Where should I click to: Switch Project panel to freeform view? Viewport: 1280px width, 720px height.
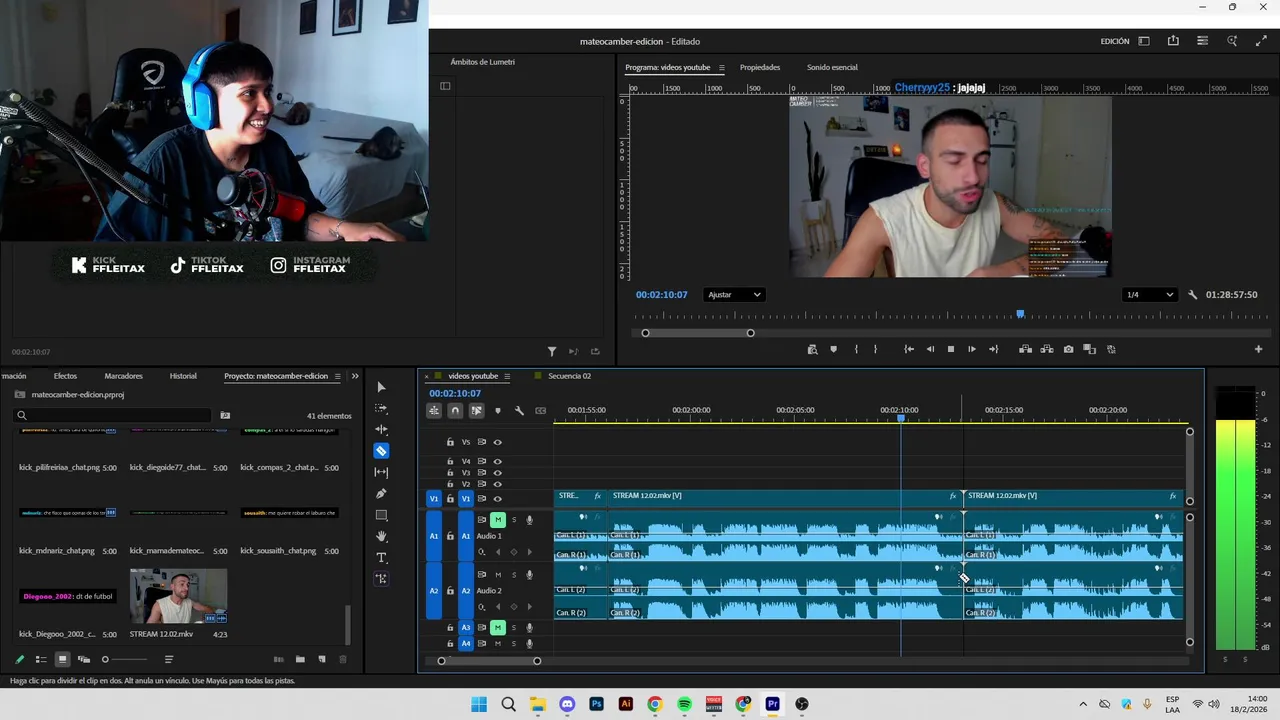pos(84,659)
